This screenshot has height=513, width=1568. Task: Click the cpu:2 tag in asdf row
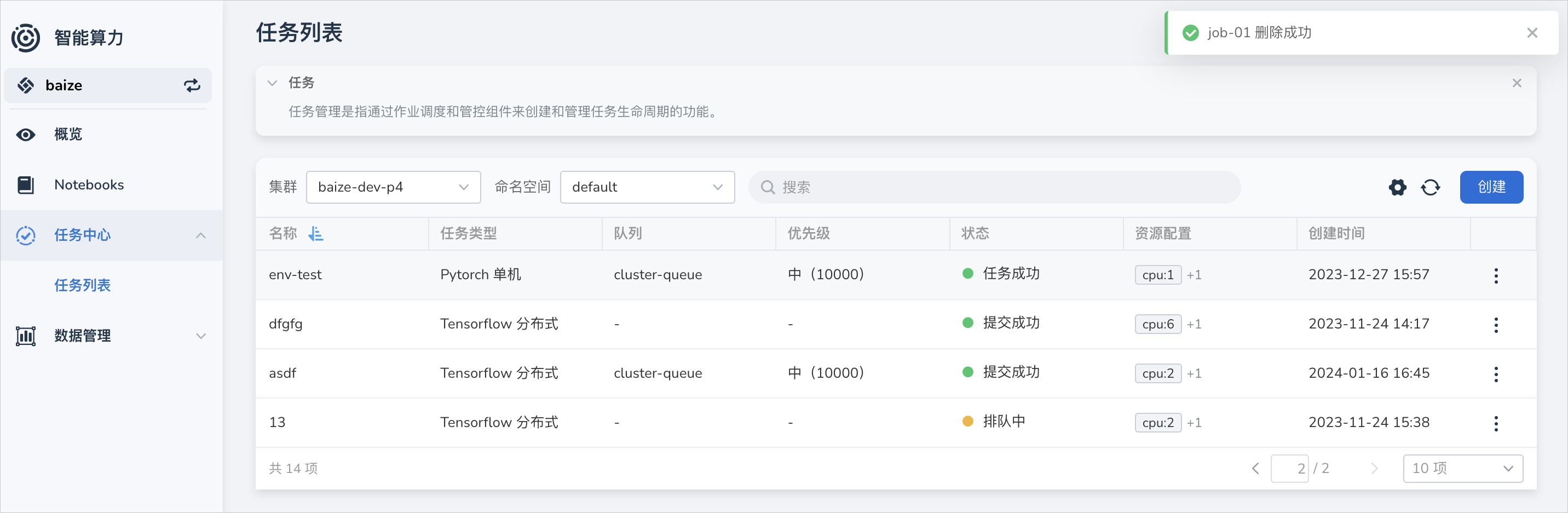coord(1158,373)
